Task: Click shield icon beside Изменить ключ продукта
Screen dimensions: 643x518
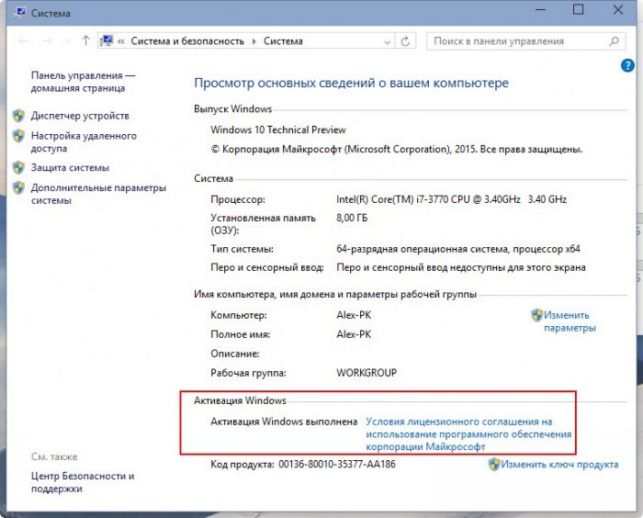Action: (x=494, y=464)
